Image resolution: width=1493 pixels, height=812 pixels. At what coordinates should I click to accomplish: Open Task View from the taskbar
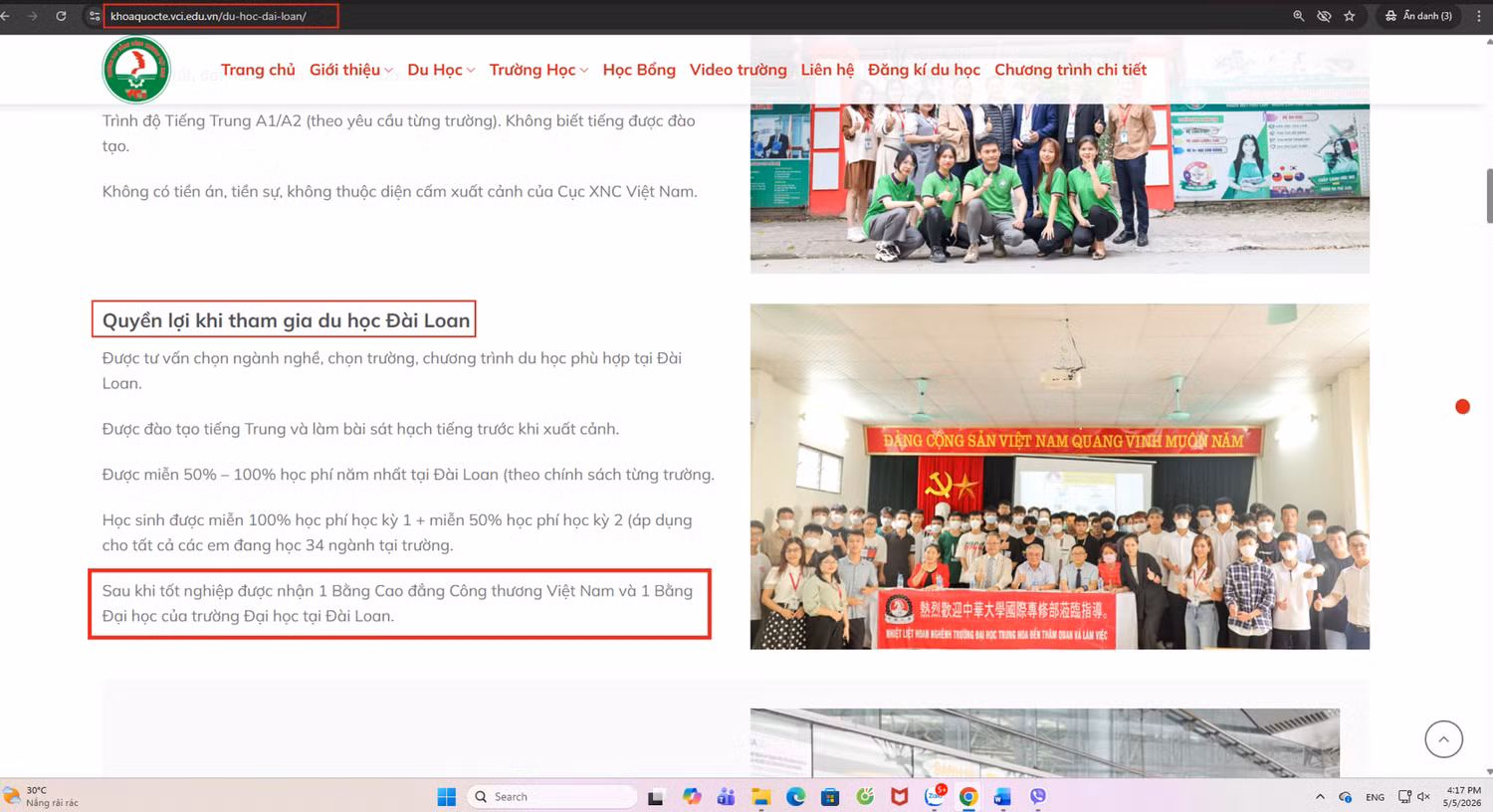[655, 797]
